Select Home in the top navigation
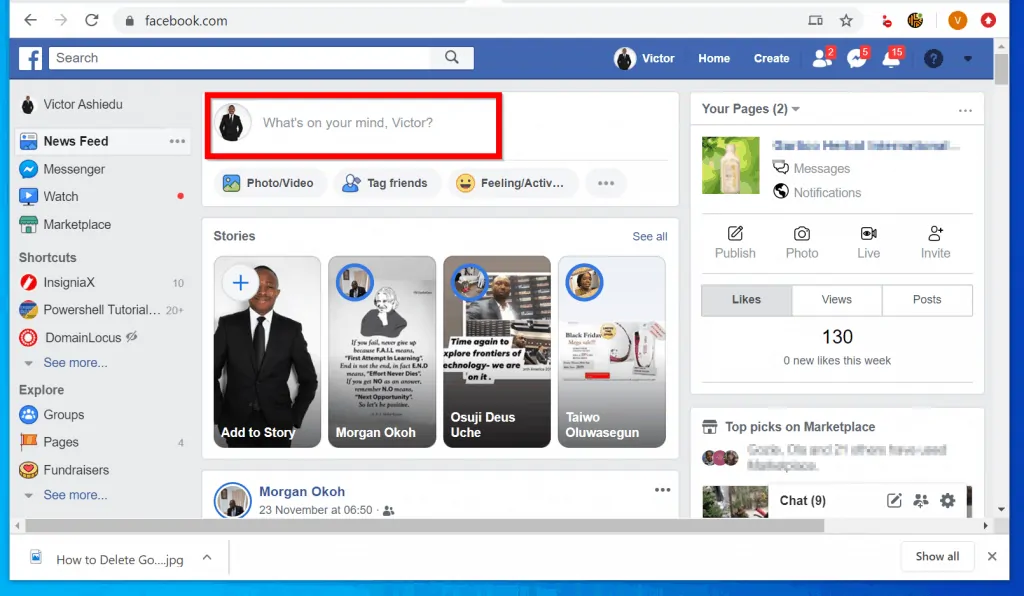The width and height of the screenshot is (1024, 596). pyautogui.click(x=713, y=59)
